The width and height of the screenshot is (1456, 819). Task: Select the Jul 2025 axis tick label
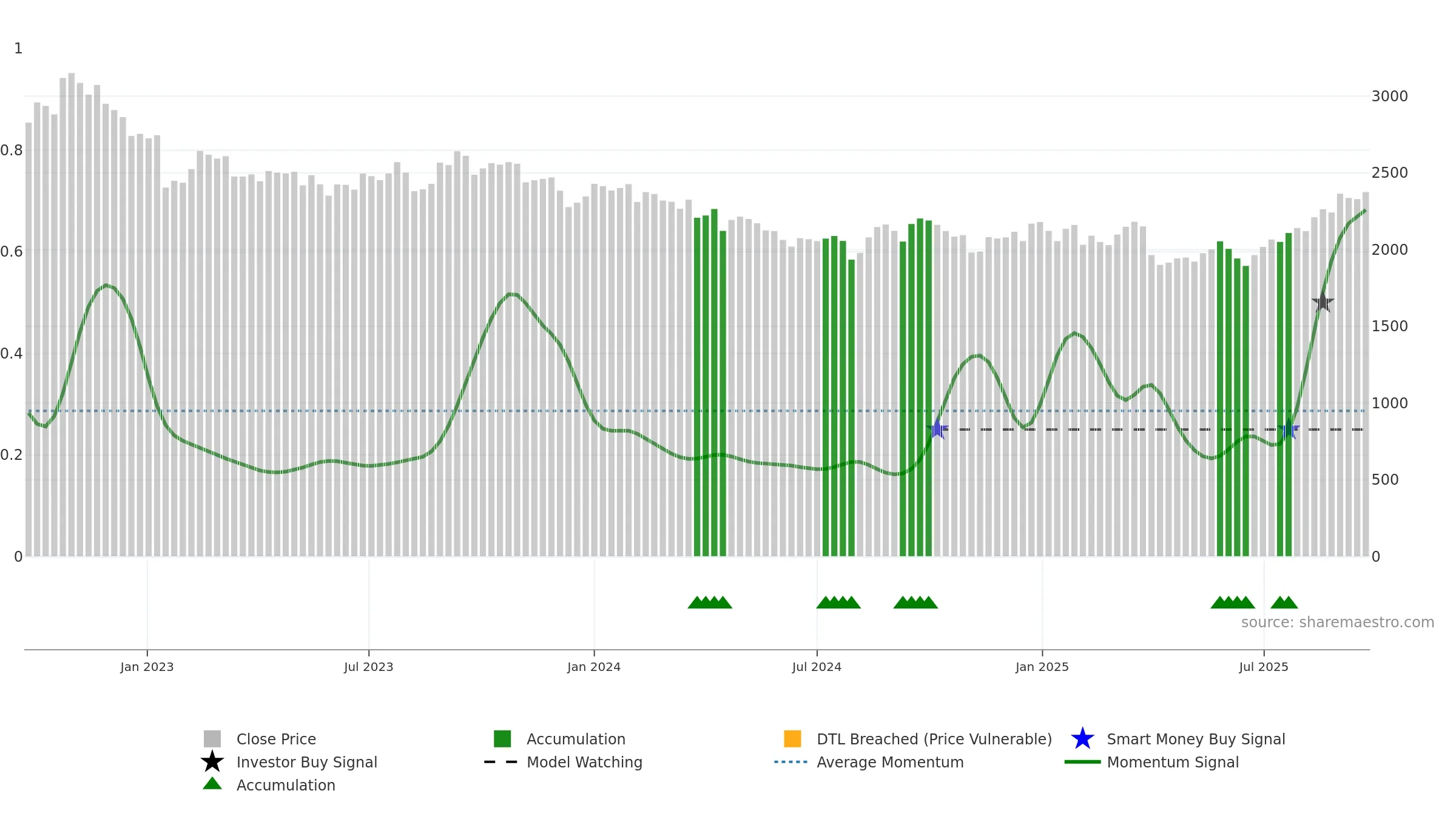1264,667
